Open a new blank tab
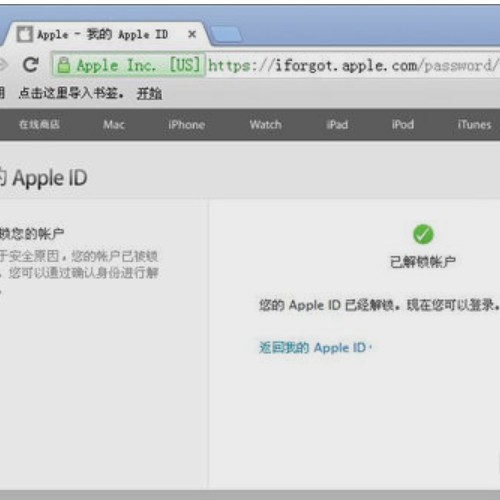Viewport: 500px width, 500px height. pos(227,35)
